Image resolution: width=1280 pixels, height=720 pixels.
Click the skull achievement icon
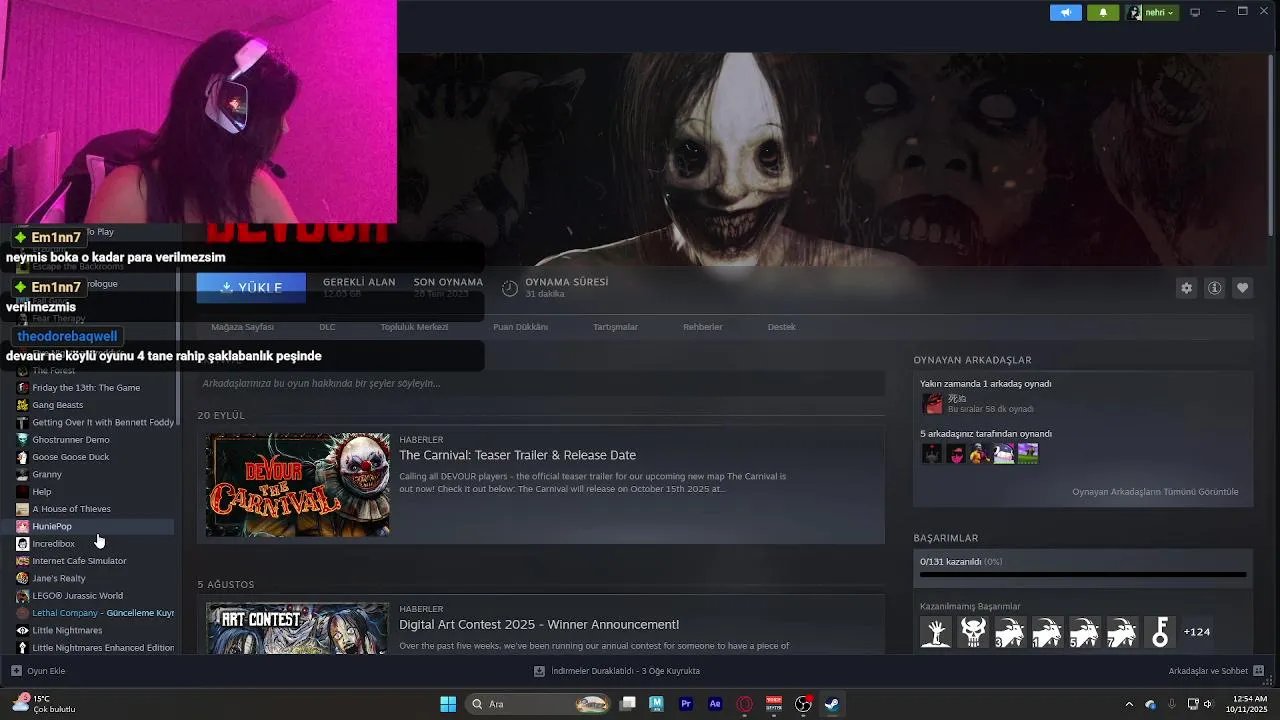(x=973, y=632)
